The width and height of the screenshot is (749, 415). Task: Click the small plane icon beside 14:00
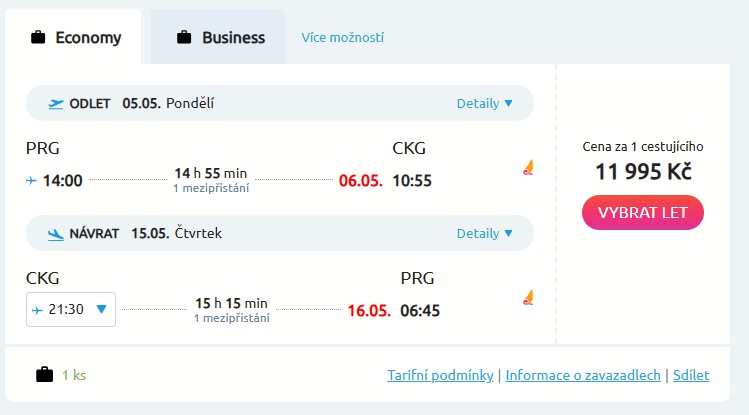31,181
